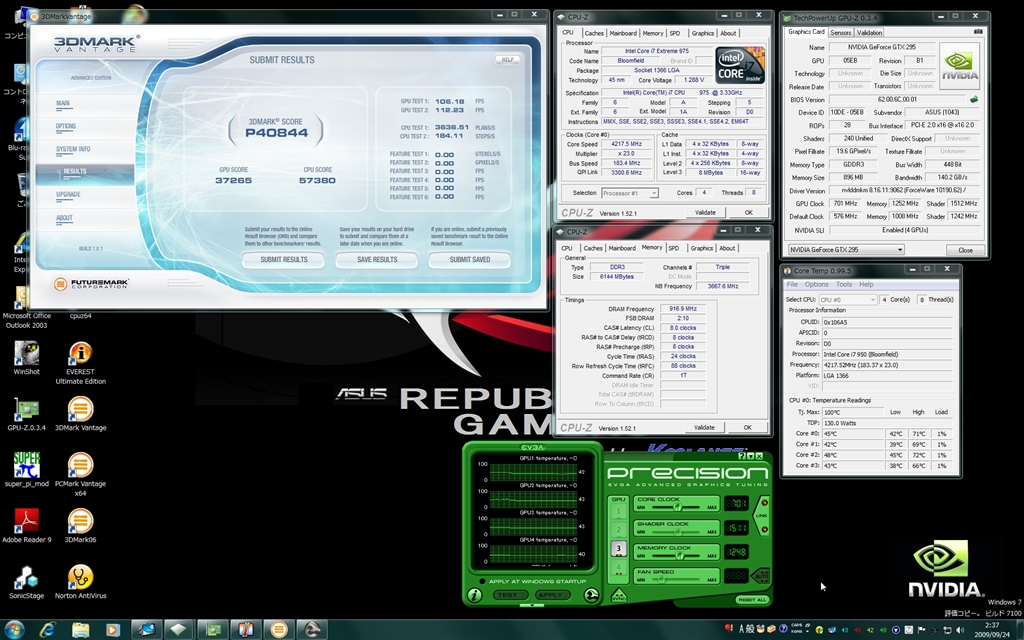Open the EVEREST Ultimate Edition desktop shortcut
The width and height of the screenshot is (1024, 640).
80,354
